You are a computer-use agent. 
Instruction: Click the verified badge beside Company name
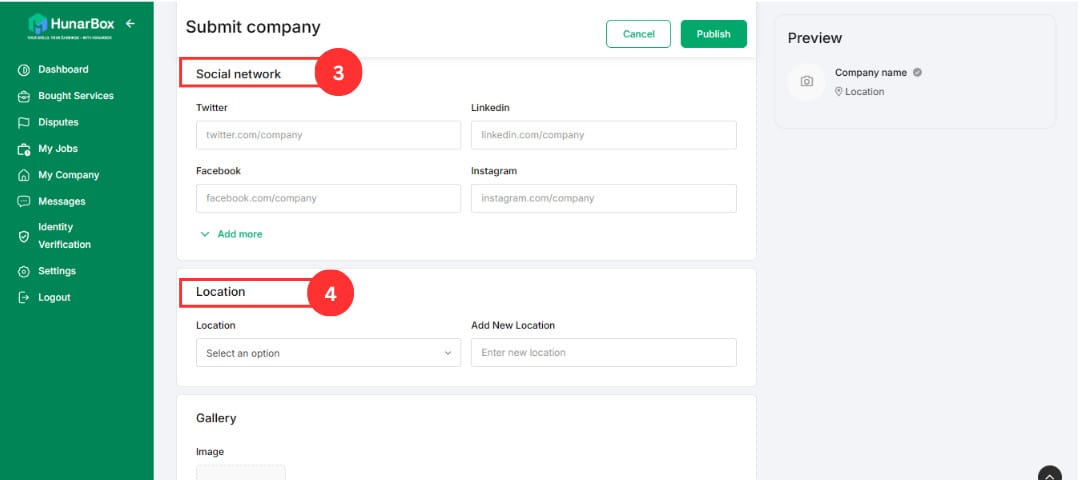(917, 72)
